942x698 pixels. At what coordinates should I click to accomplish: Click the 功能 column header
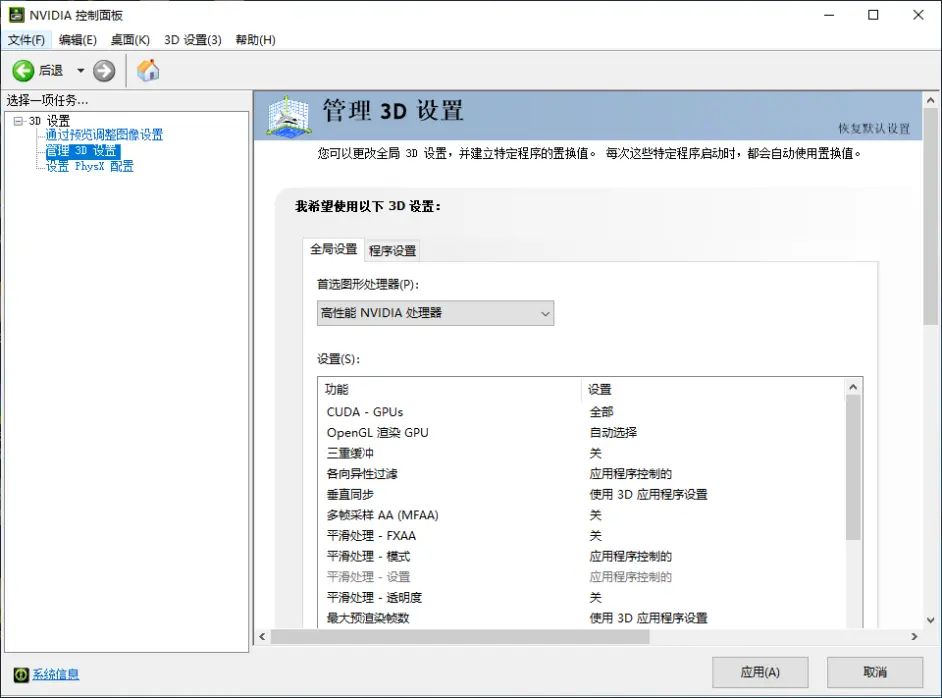coord(449,389)
